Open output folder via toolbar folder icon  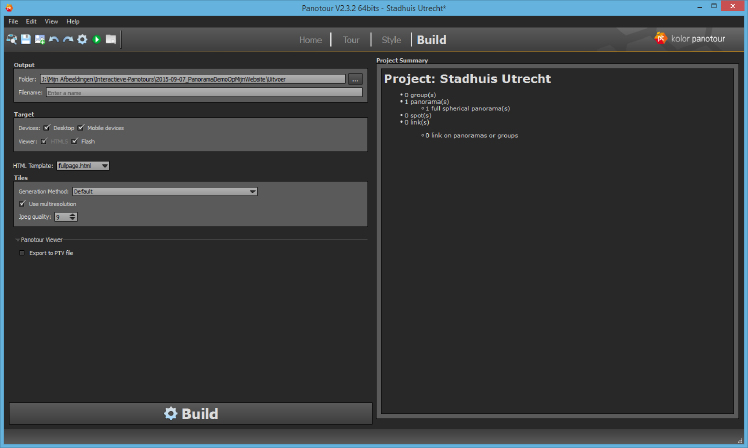[x=111, y=40]
